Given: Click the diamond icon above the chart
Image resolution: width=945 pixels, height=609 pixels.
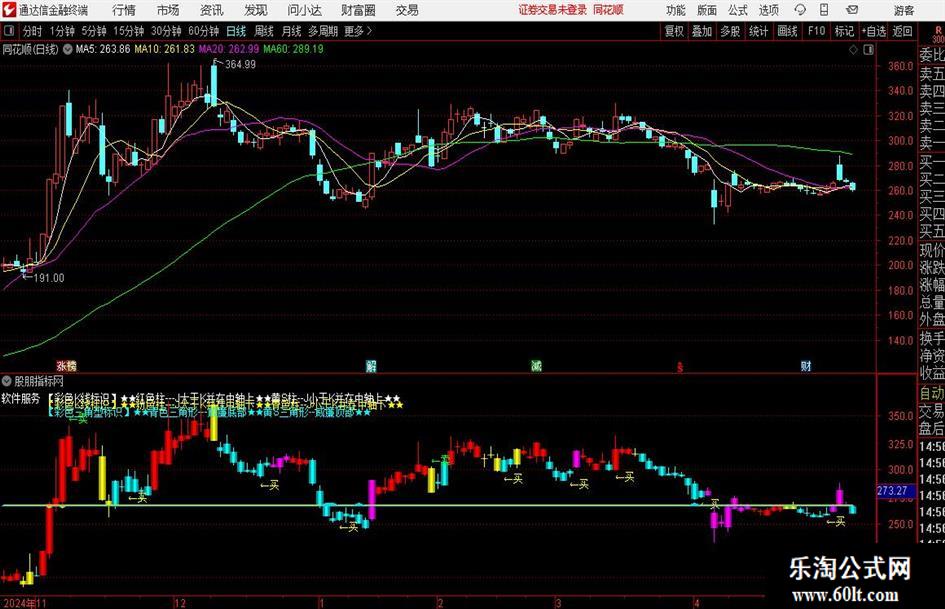Looking at the screenshot, I should point(853,49).
